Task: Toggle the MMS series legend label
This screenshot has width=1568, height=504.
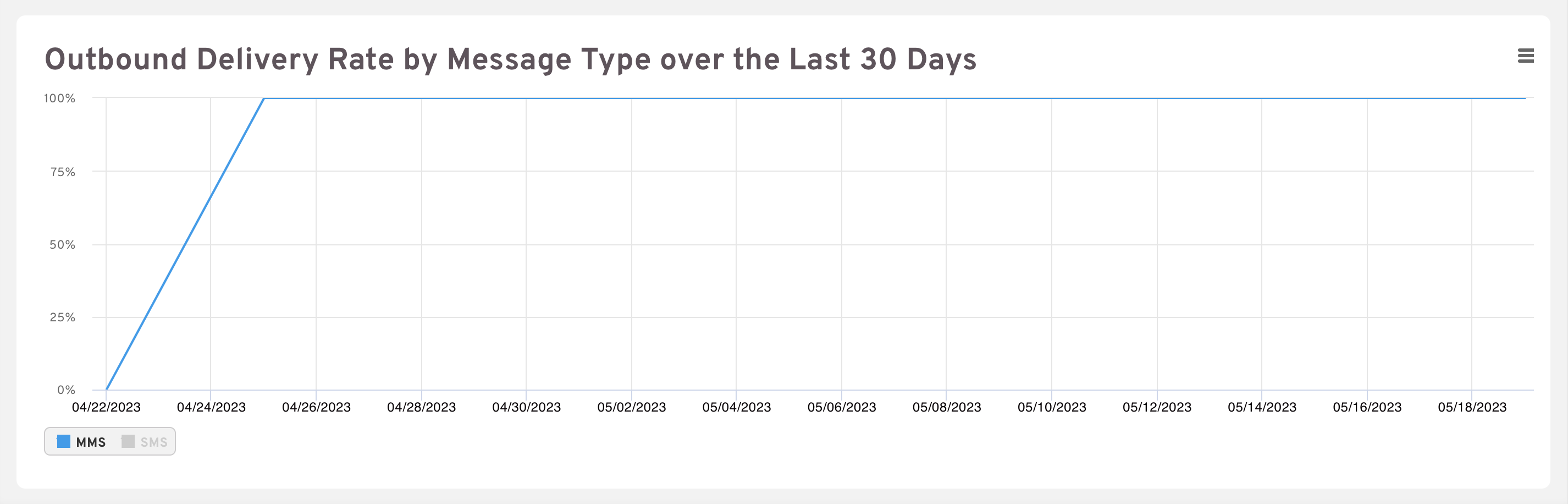Action: pos(91,442)
